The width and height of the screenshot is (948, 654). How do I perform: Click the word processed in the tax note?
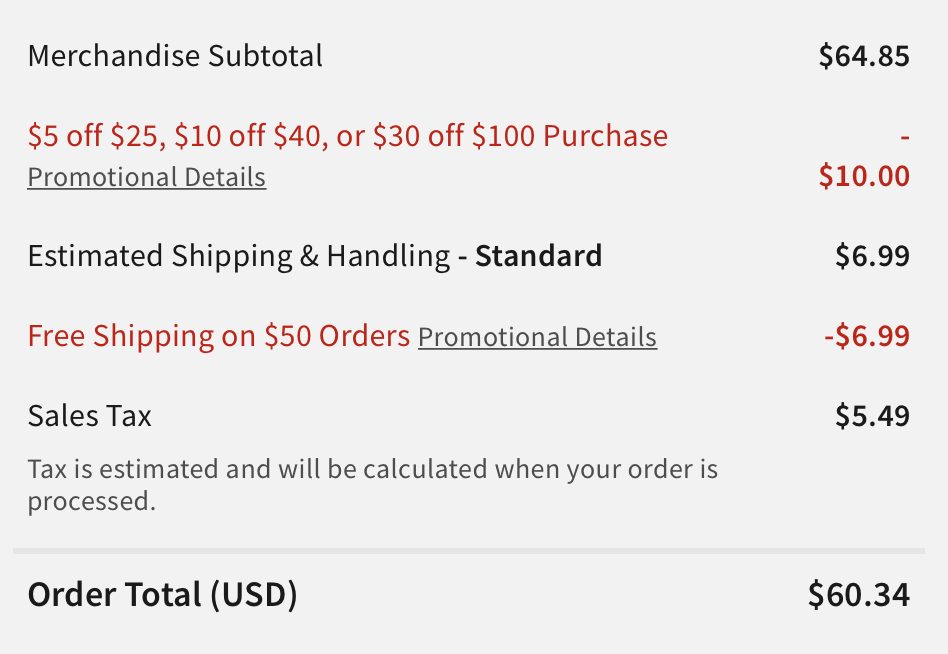point(92,502)
